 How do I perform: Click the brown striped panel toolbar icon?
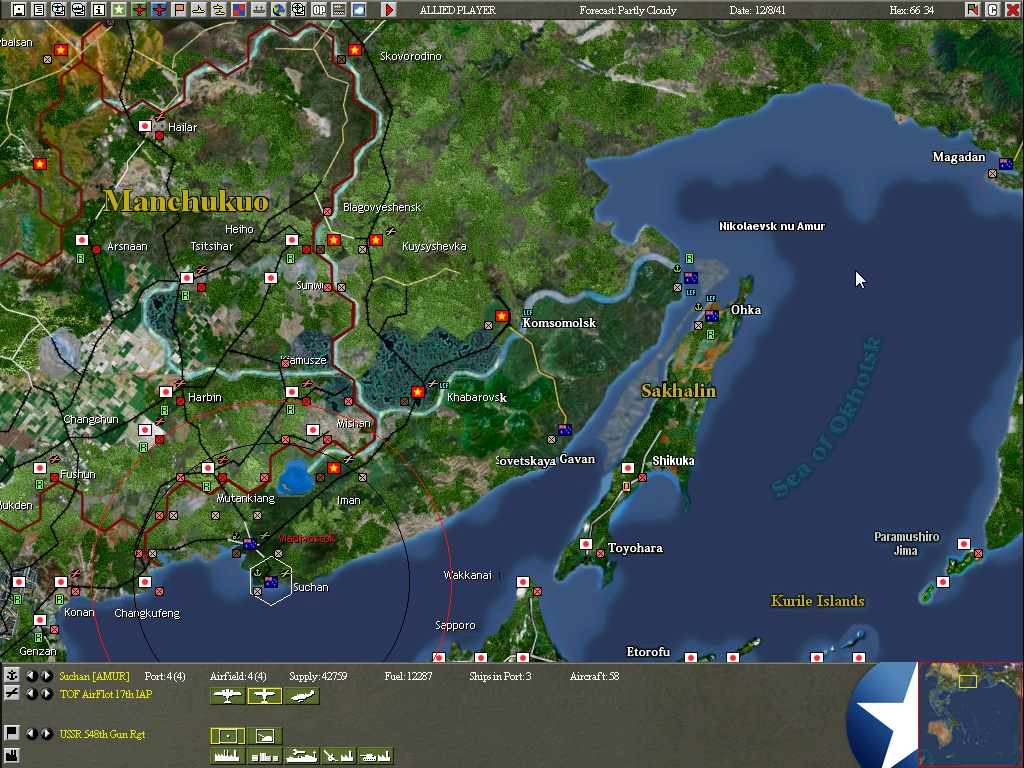(x=338, y=10)
